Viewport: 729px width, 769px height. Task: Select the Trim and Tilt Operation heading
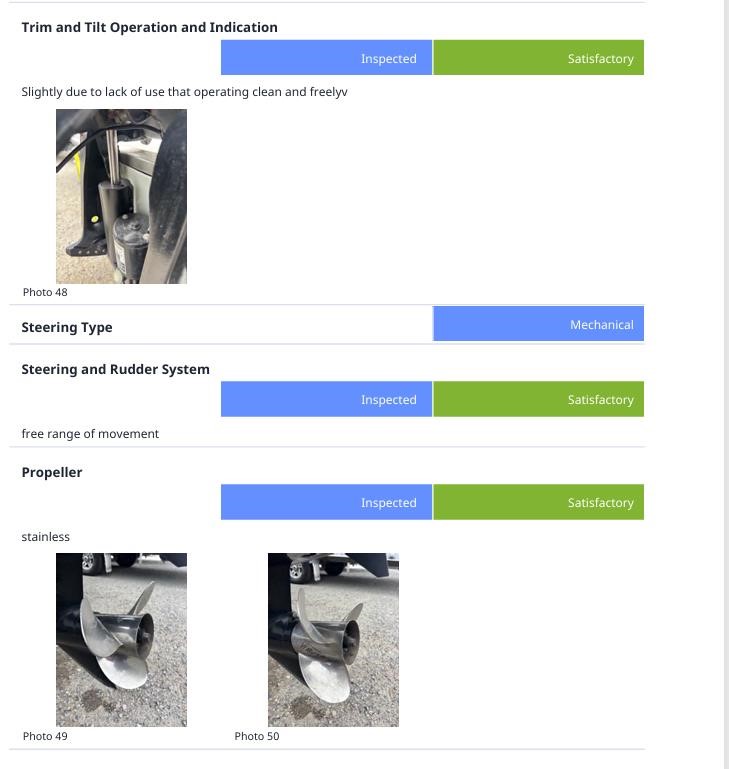(150, 27)
